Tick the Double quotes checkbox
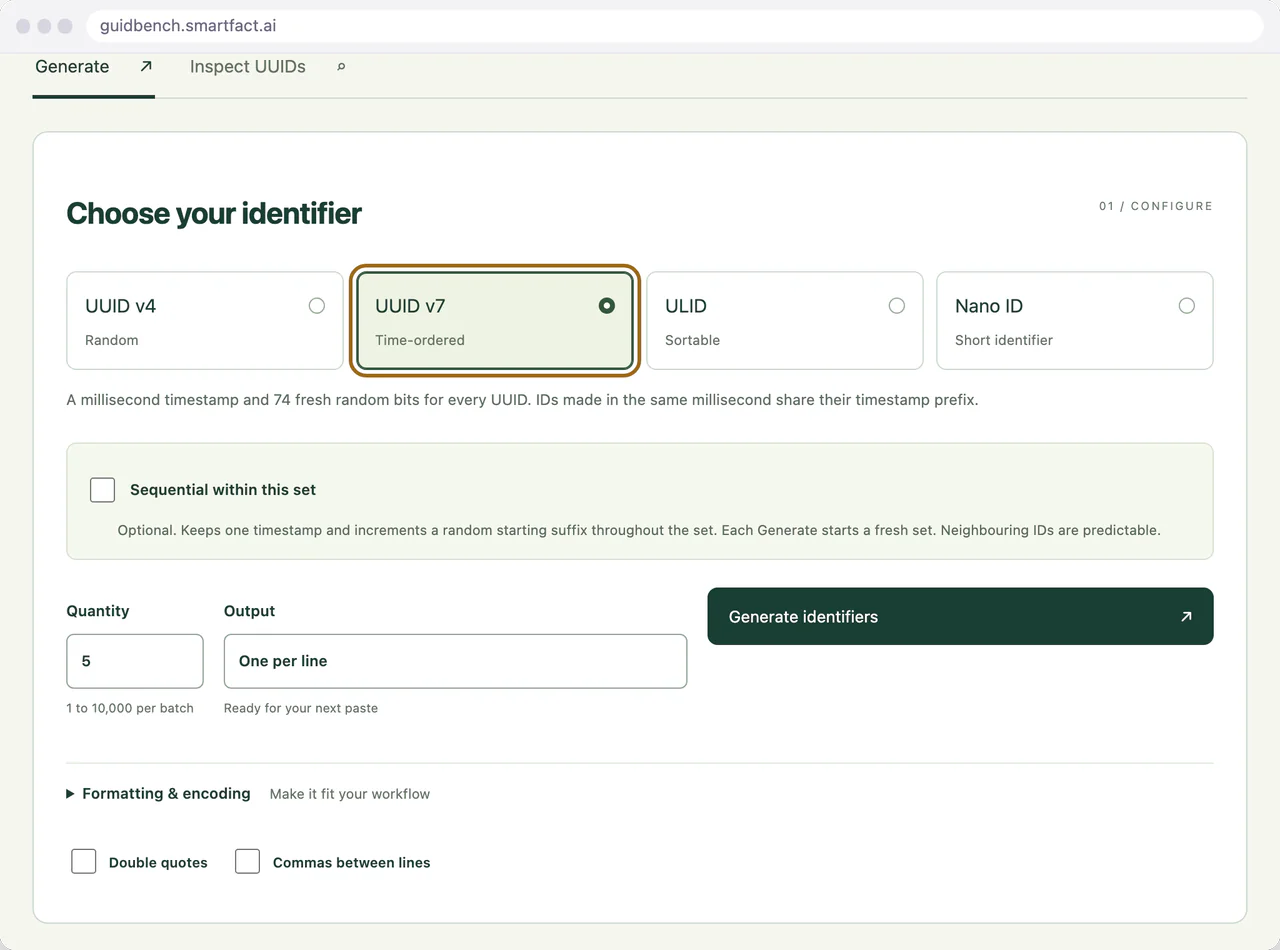 (x=84, y=861)
